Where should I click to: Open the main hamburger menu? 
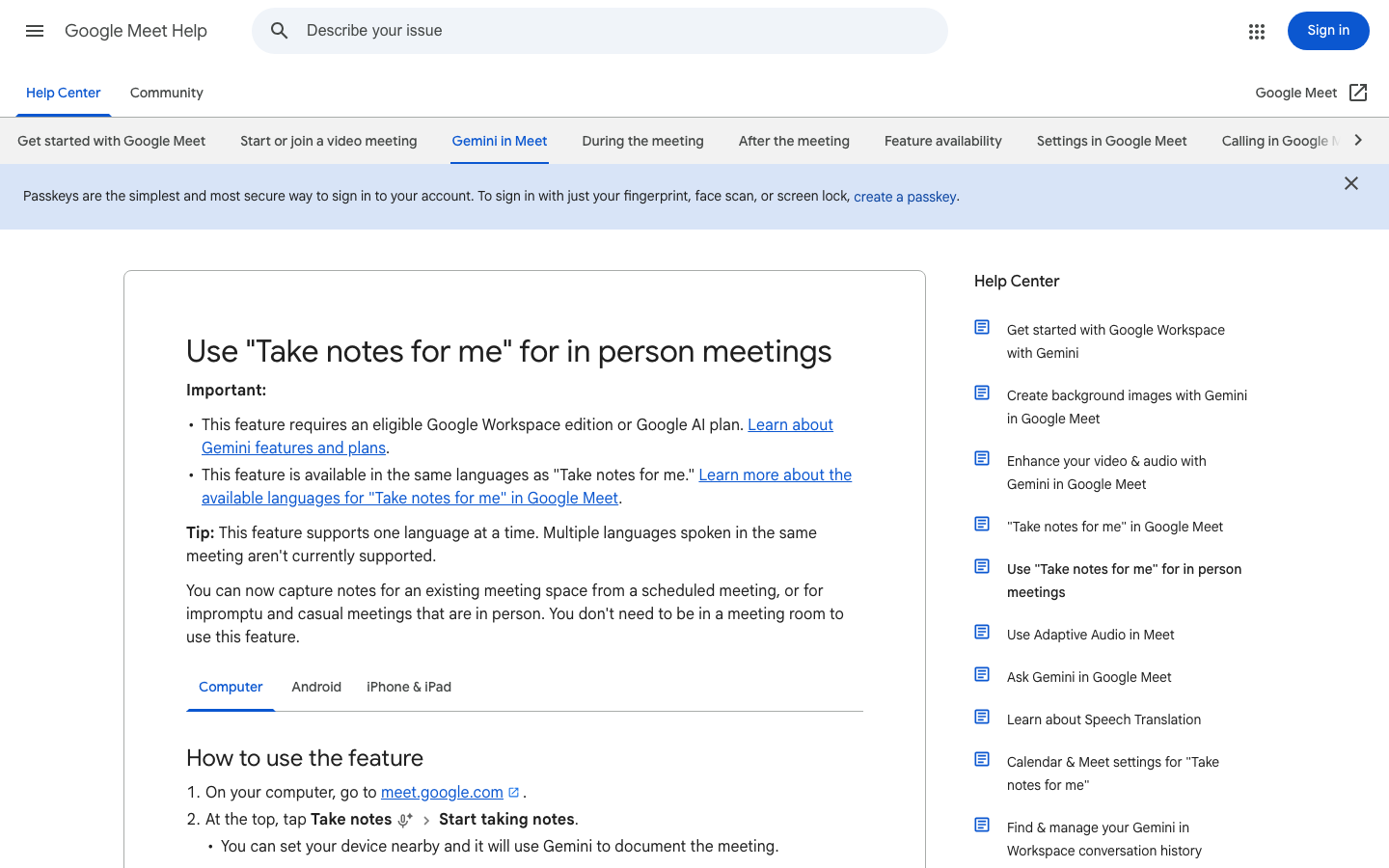[x=35, y=31]
